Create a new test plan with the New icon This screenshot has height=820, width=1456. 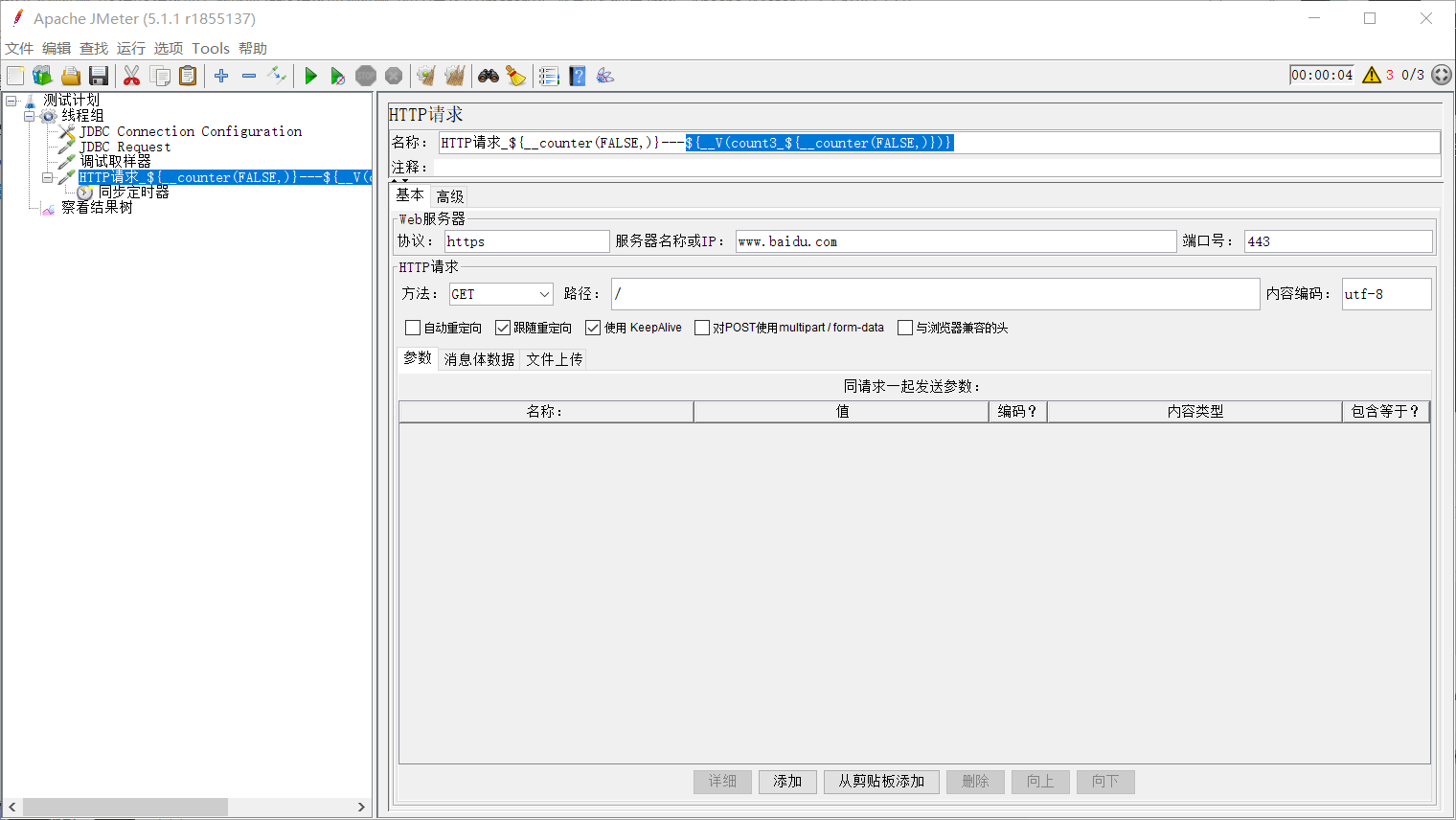click(x=15, y=76)
